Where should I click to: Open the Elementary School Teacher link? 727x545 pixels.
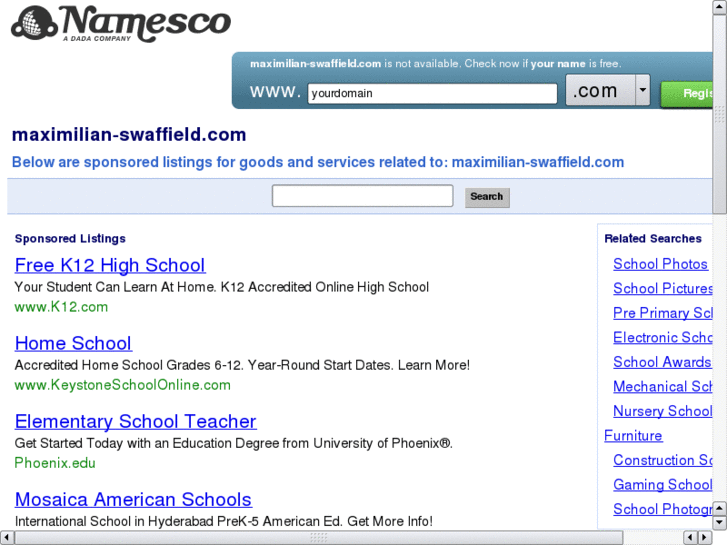135,422
